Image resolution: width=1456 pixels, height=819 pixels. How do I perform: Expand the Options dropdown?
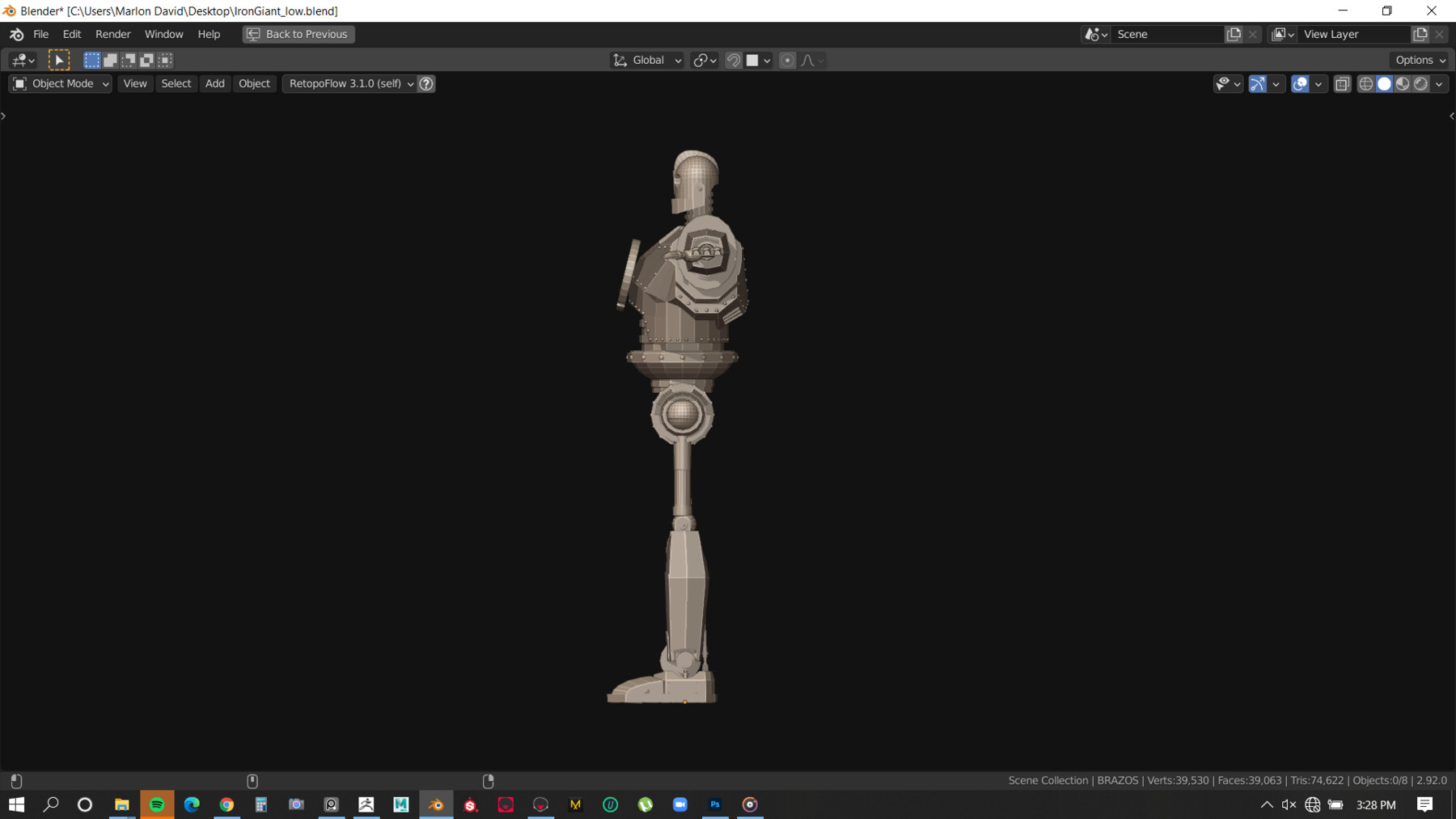pyautogui.click(x=1420, y=60)
